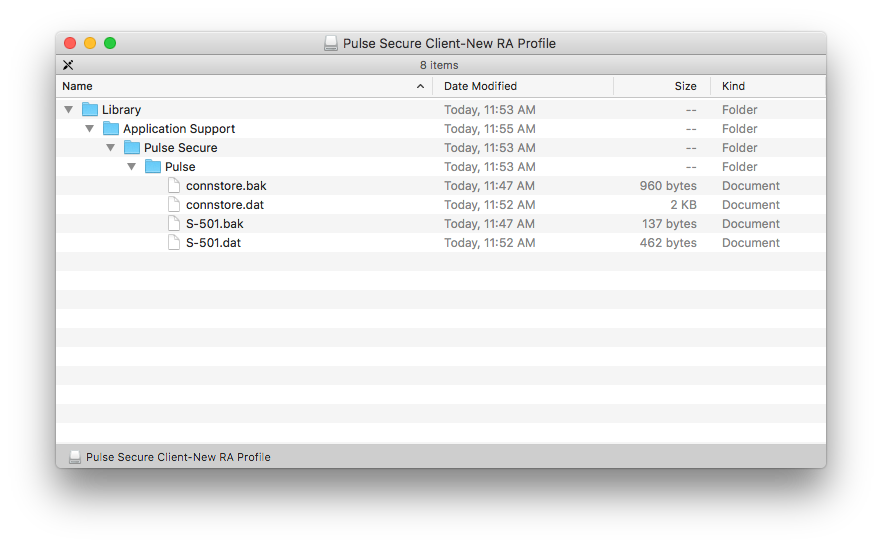Click the 2 KB size value

[x=683, y=205]
